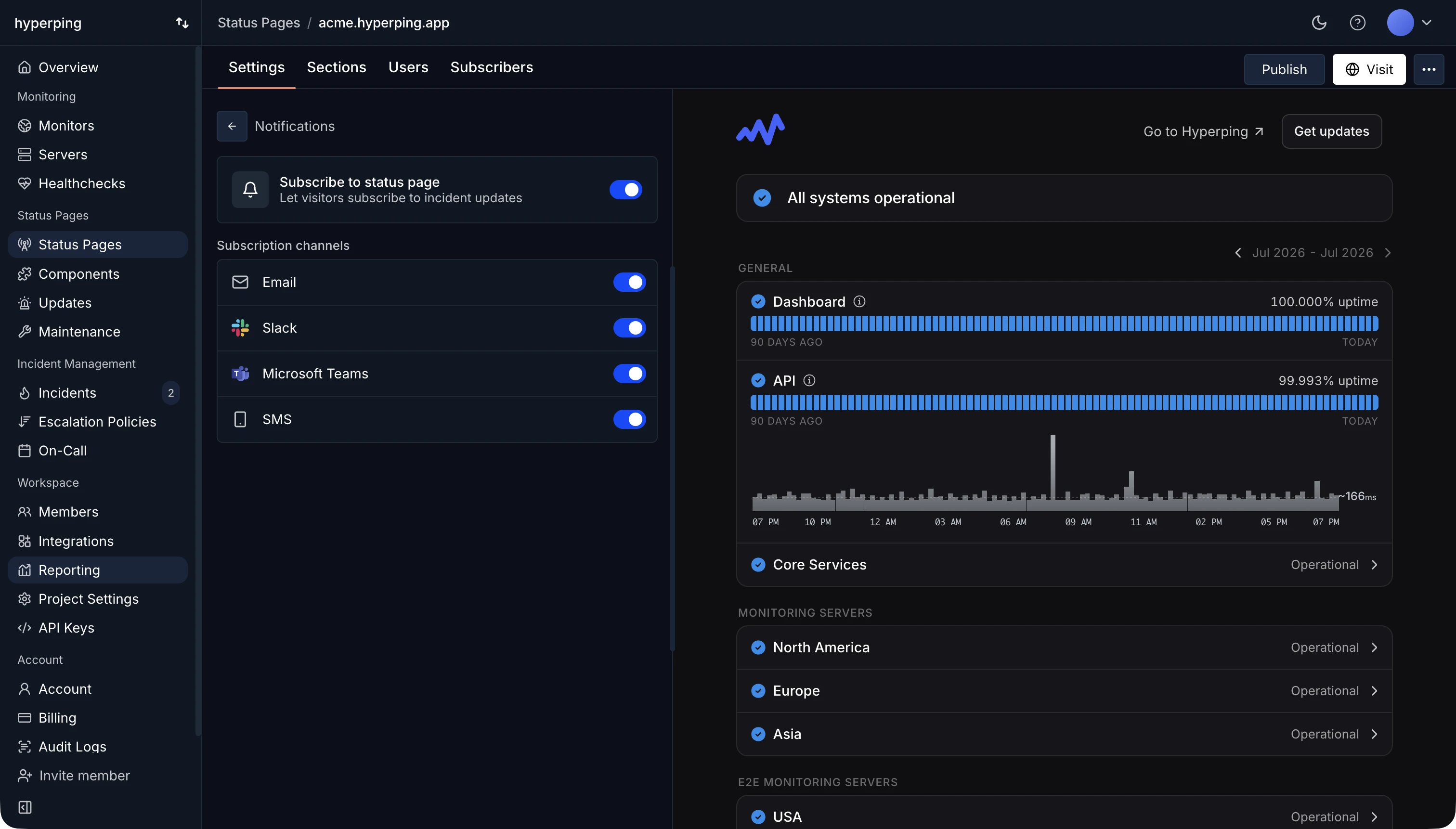1456x829 pixels.
Task: Click All systems operational banner
Action: pos(1064,198)
